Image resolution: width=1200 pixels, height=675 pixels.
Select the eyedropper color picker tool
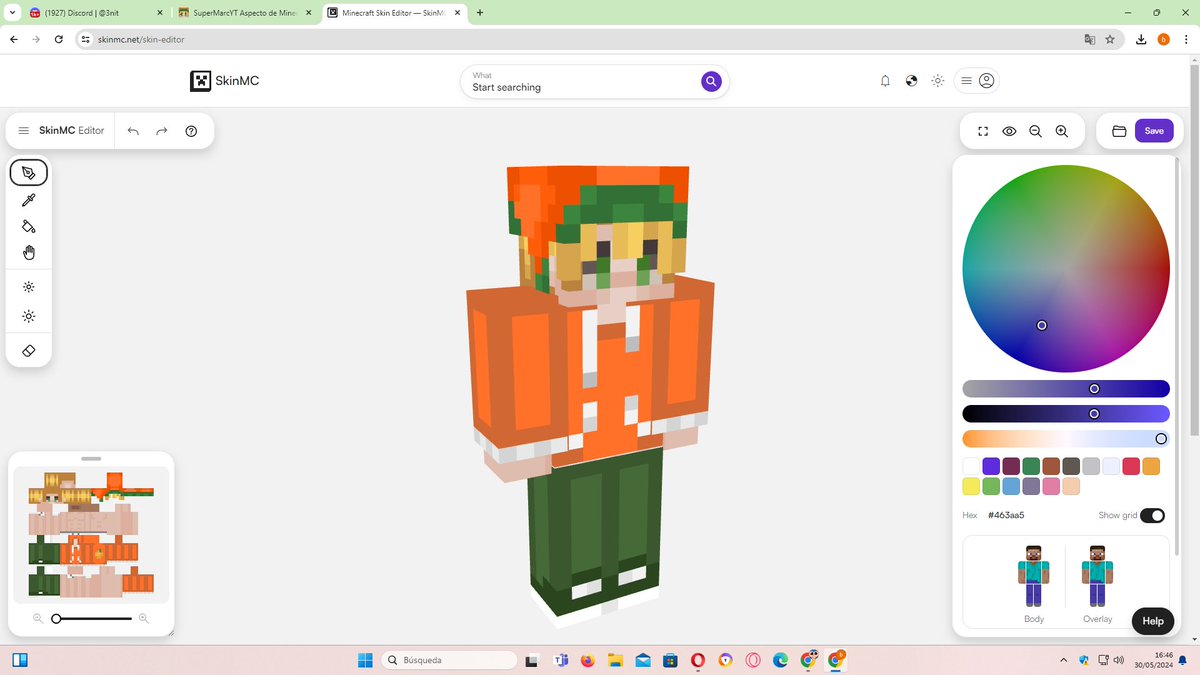[x=29, y=200]
